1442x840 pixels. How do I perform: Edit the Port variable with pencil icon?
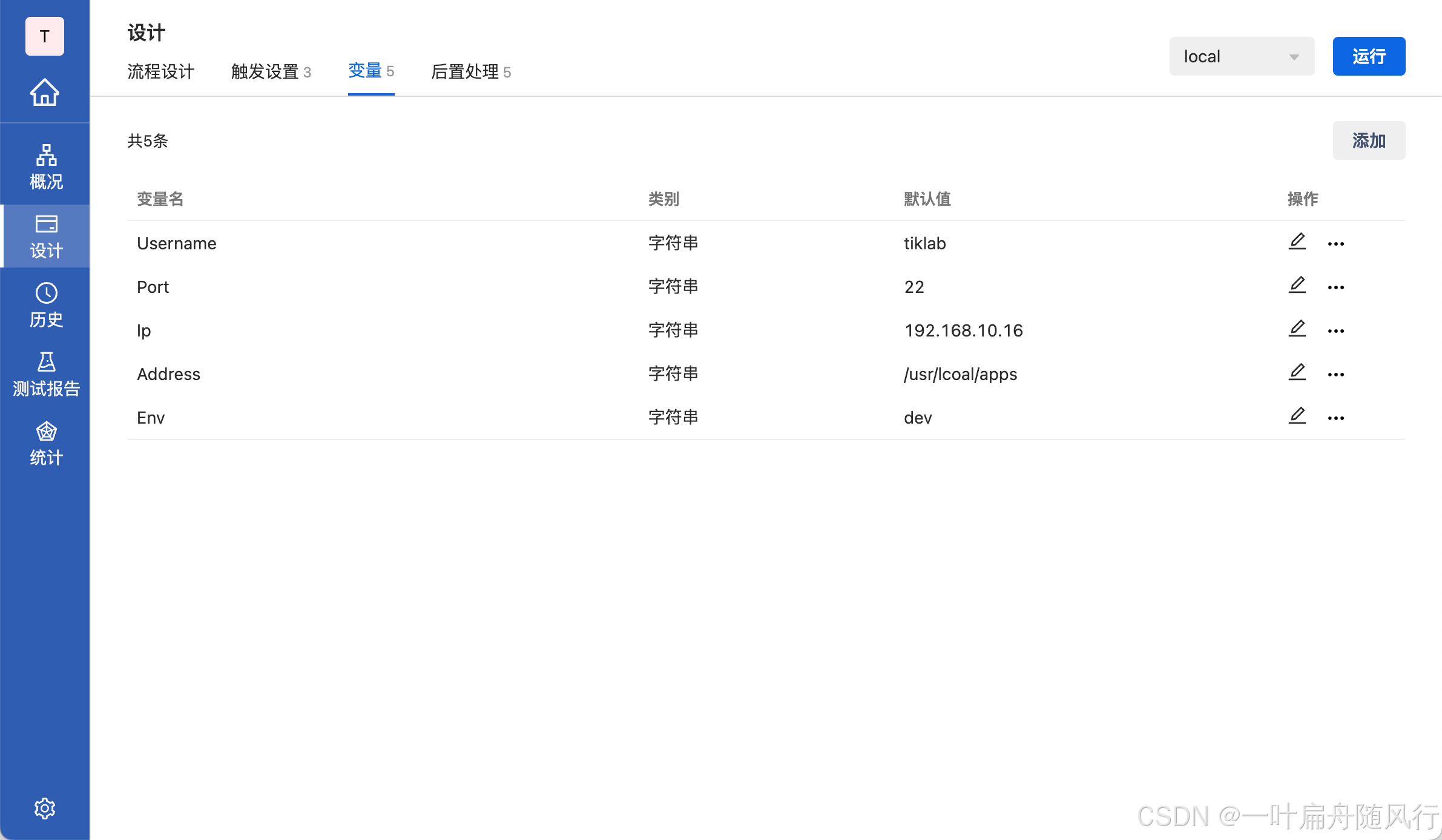pyautogui.click(x=1297, y=285)
